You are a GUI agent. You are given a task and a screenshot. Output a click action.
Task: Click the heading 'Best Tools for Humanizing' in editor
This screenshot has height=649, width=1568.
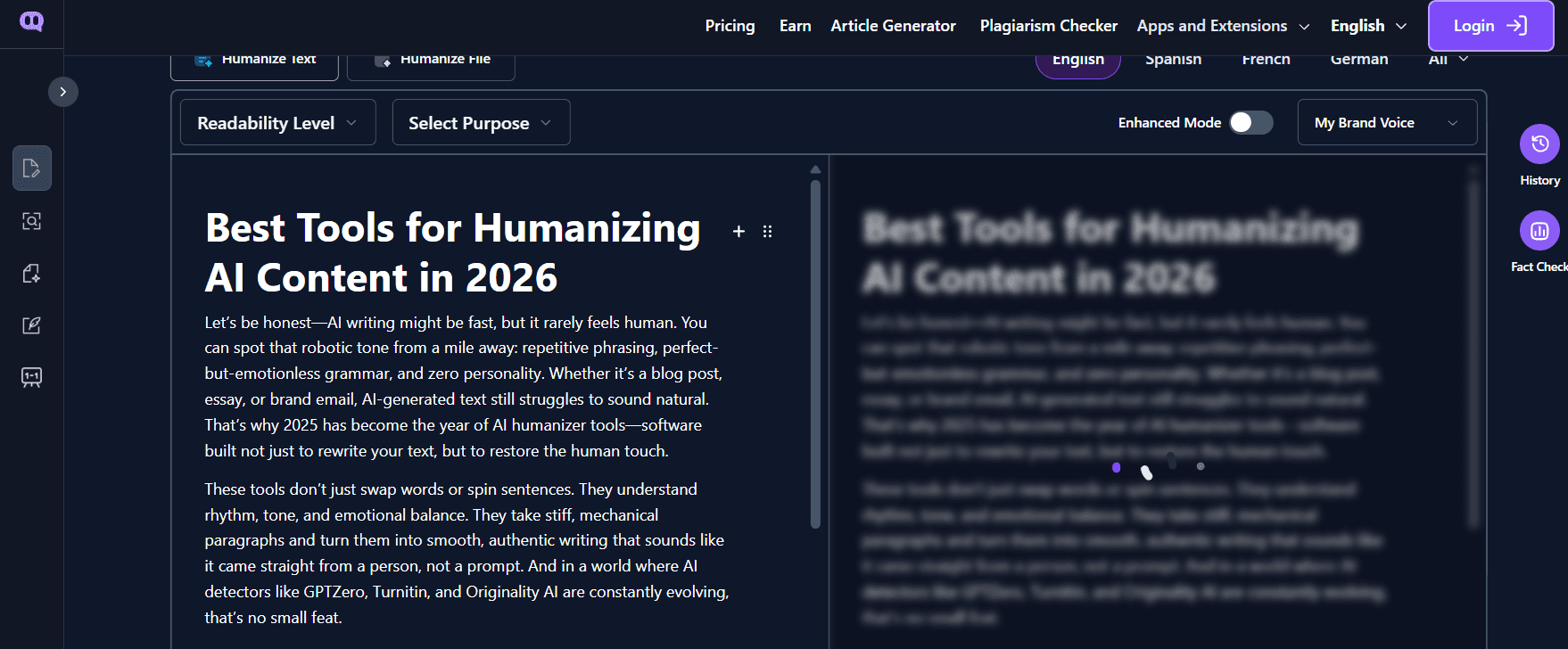(453, 228)
